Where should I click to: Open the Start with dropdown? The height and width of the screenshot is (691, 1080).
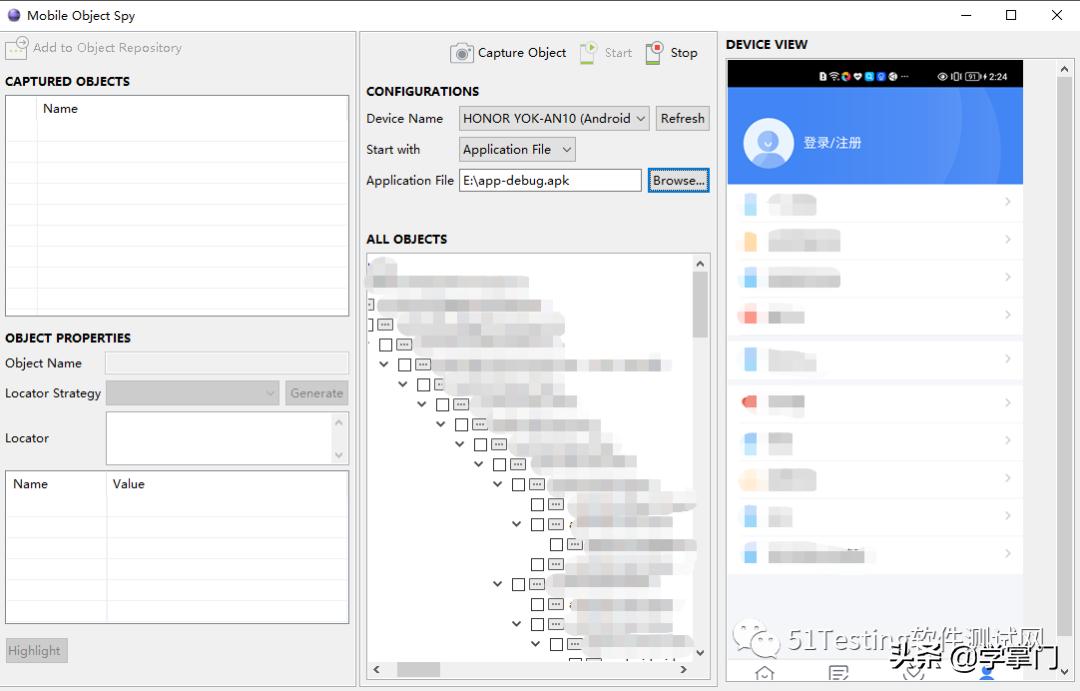click(x=517, y=149)
